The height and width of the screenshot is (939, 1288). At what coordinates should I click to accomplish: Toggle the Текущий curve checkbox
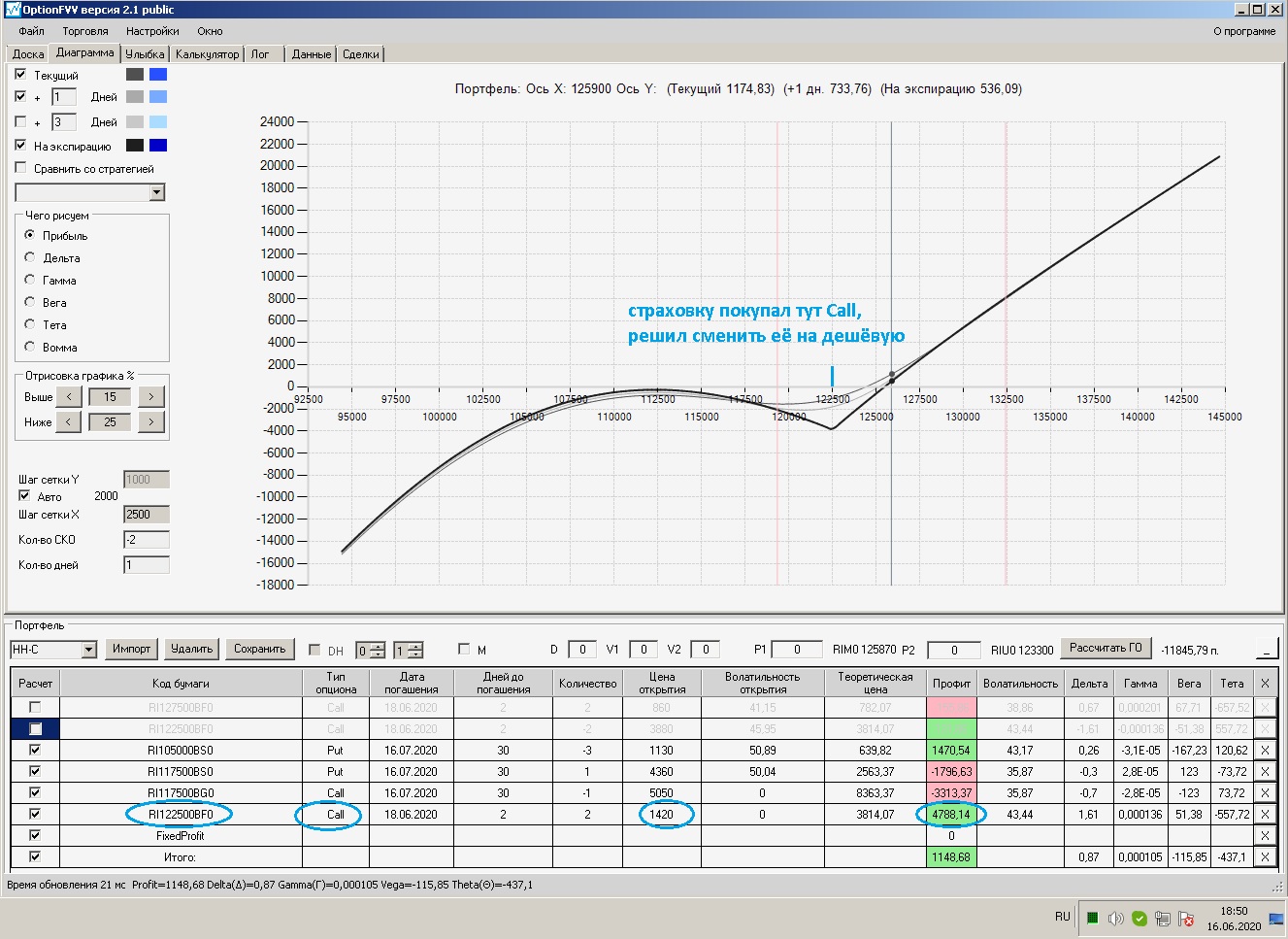coord(20,74)
